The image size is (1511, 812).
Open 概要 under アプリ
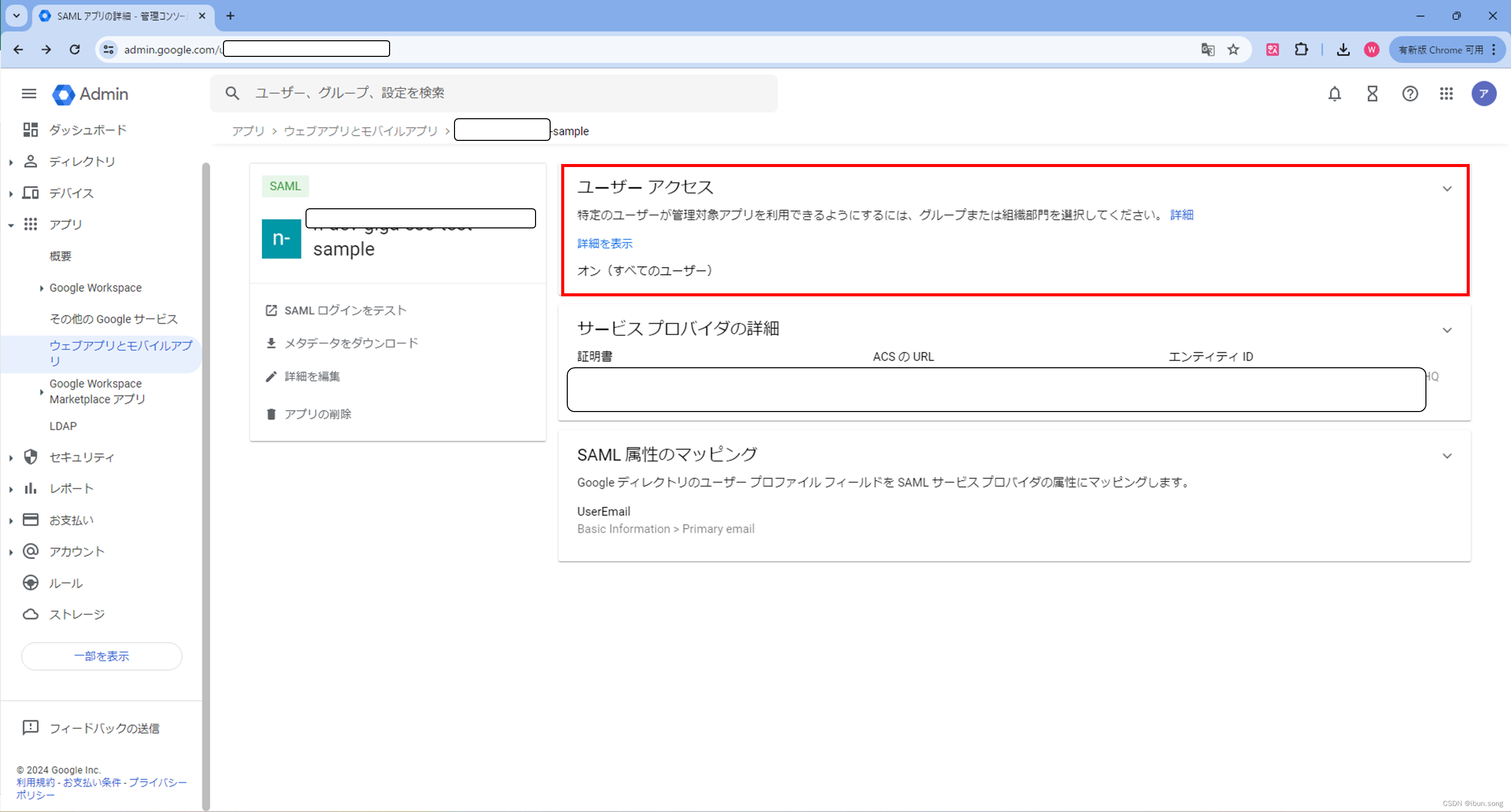click(60, 256)
